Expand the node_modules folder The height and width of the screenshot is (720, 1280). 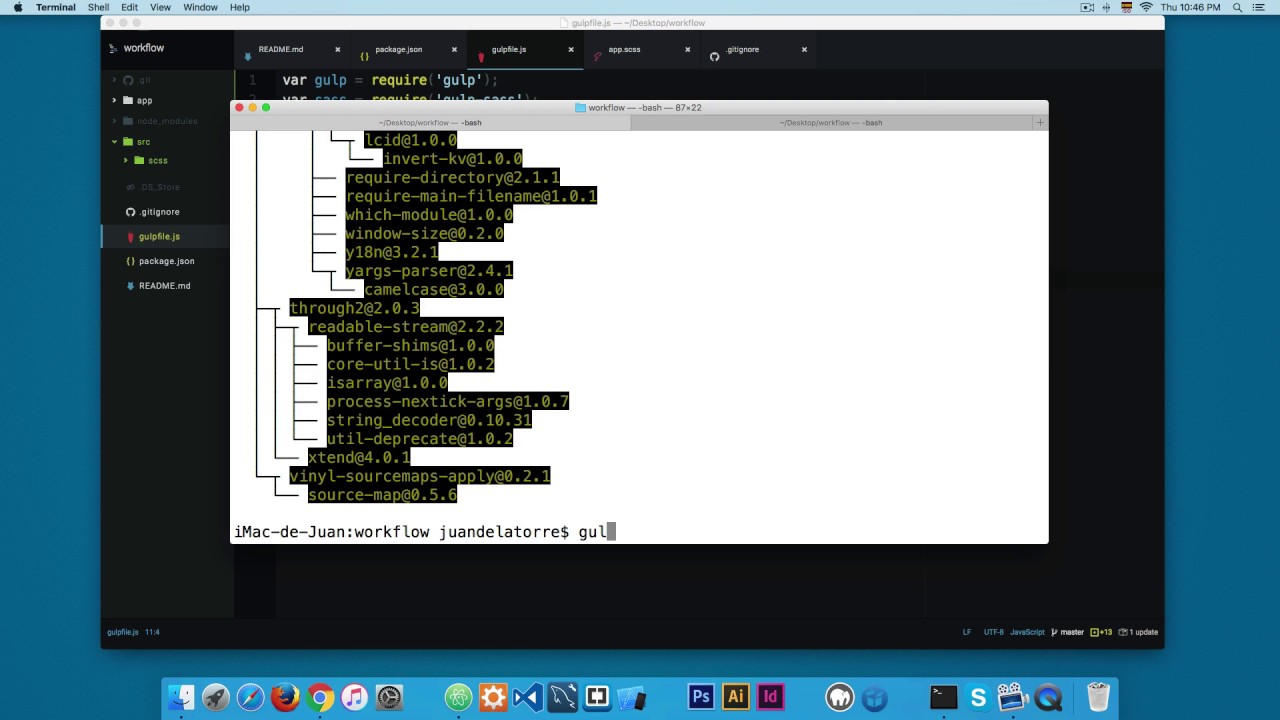coord(114,121)
